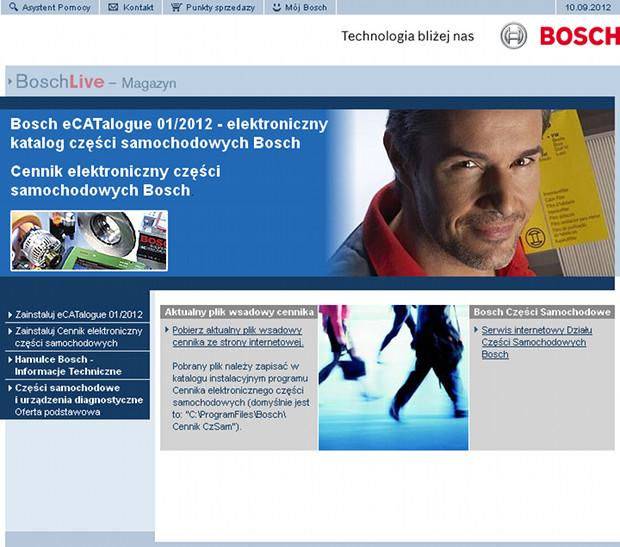Open Zainstaluj Cennik elektroniczny części samochodowych
This screenshot has width=620, height=547.
tap(78, 337)
